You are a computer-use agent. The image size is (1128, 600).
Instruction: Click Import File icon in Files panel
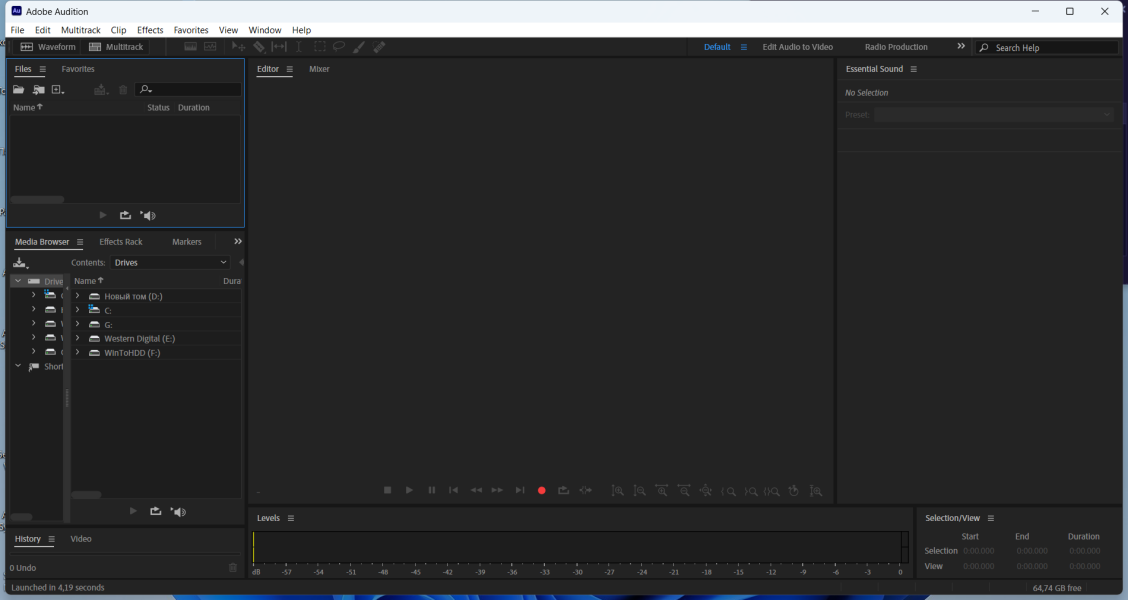click(x=39, y=89)
